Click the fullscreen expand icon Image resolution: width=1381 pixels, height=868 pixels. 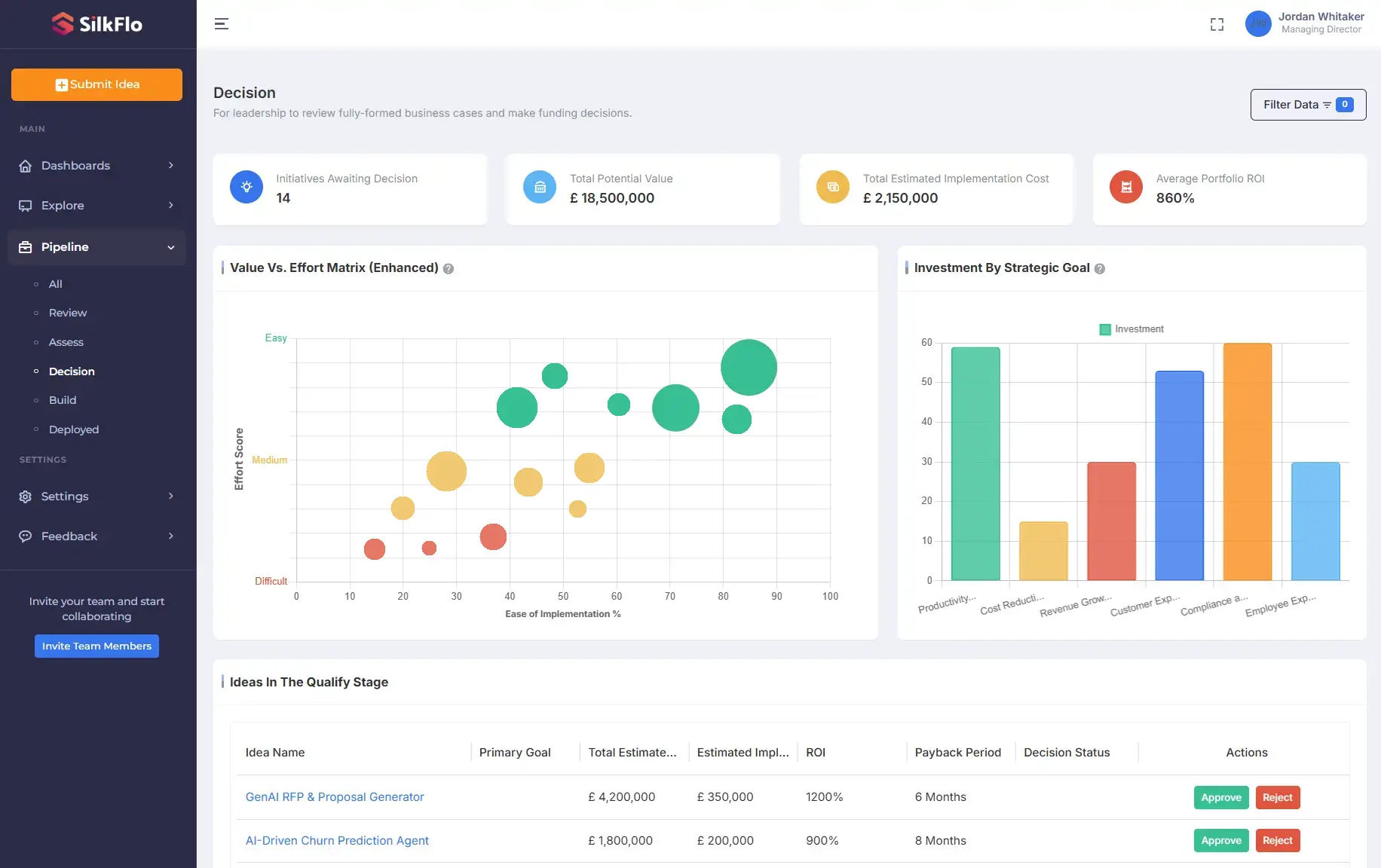tap(1217, 24)
